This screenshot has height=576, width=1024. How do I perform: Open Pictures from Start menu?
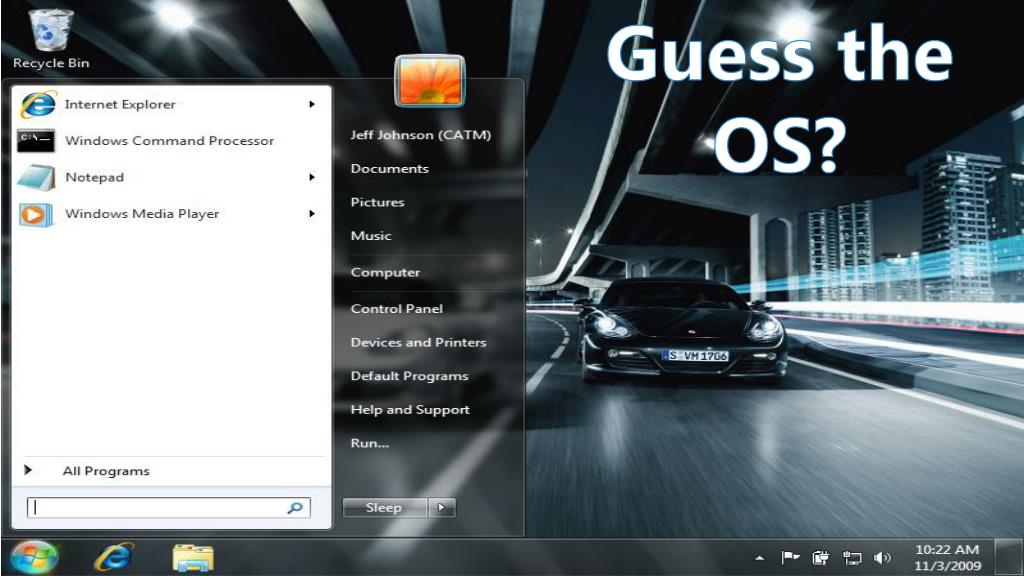coord(377,202)
